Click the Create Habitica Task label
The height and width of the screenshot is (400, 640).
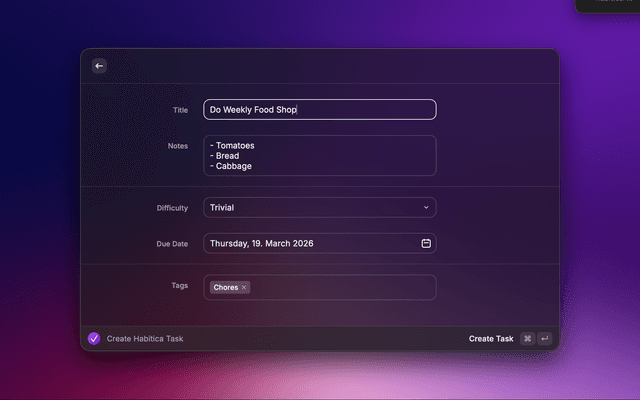145,339
